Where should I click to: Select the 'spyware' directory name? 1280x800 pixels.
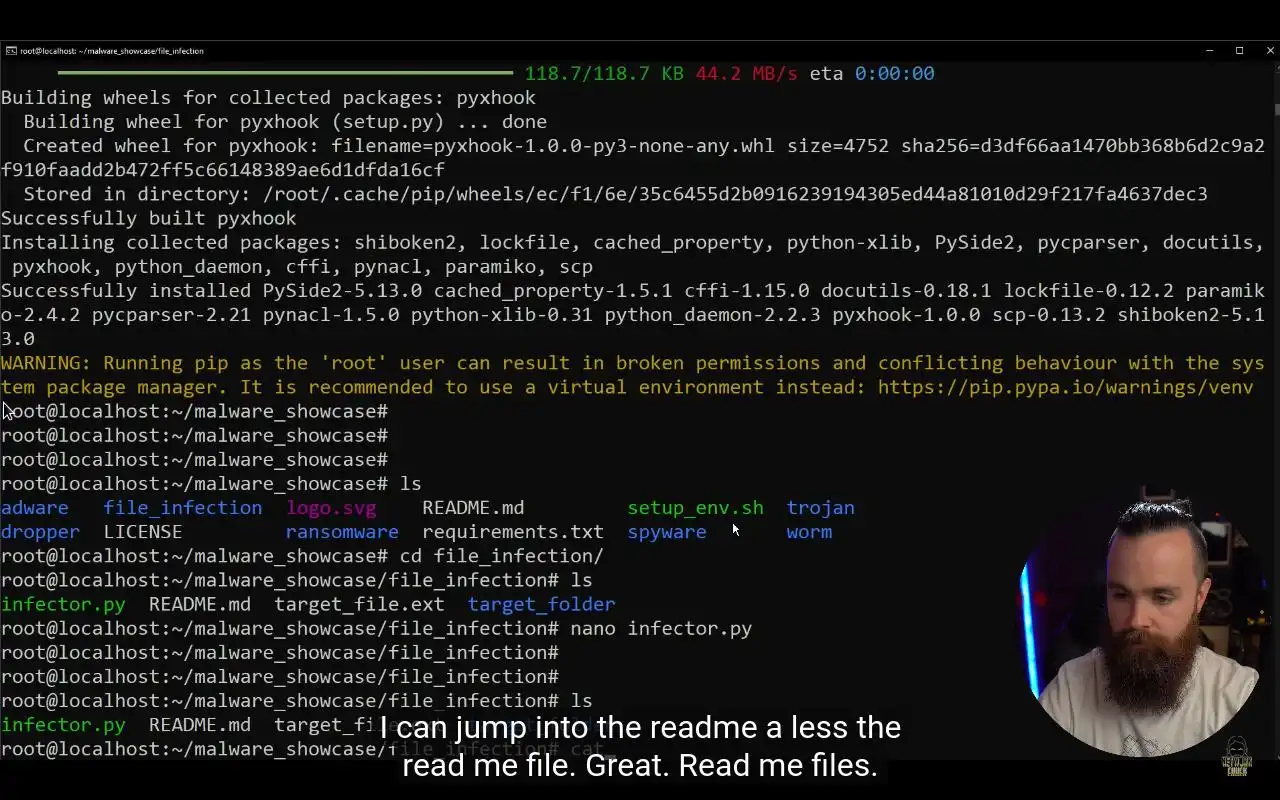point(667,532)
